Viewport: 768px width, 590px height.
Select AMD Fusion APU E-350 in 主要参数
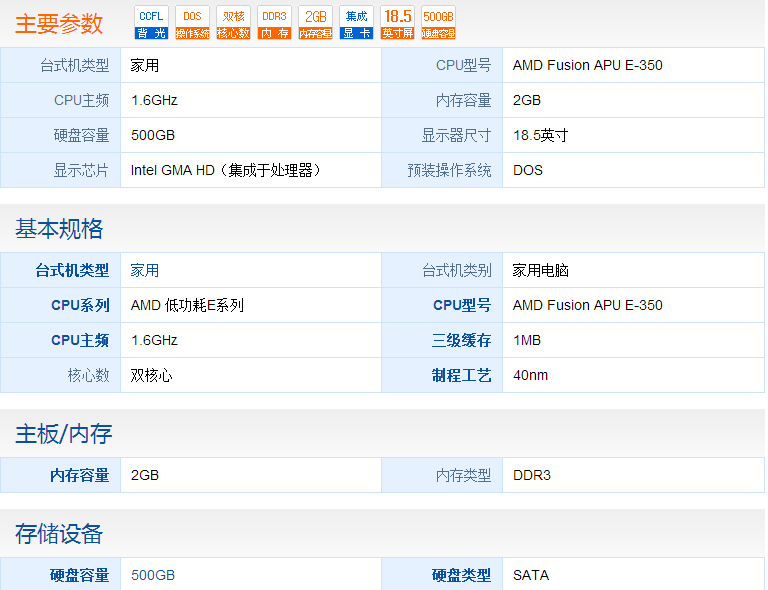point(587,66)
